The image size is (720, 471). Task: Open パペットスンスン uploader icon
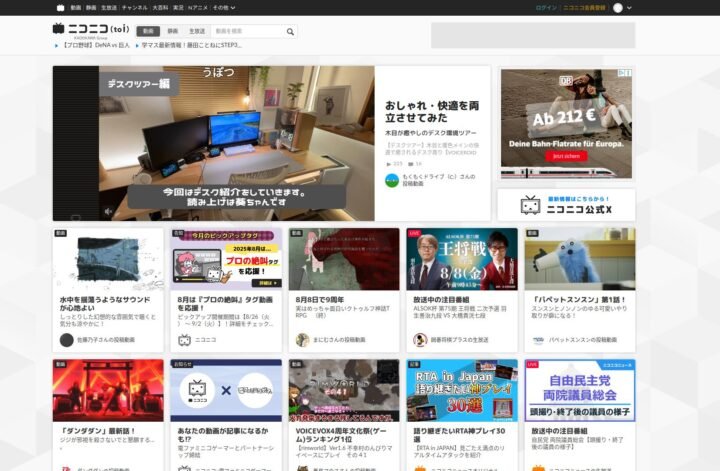coord(538,340)
